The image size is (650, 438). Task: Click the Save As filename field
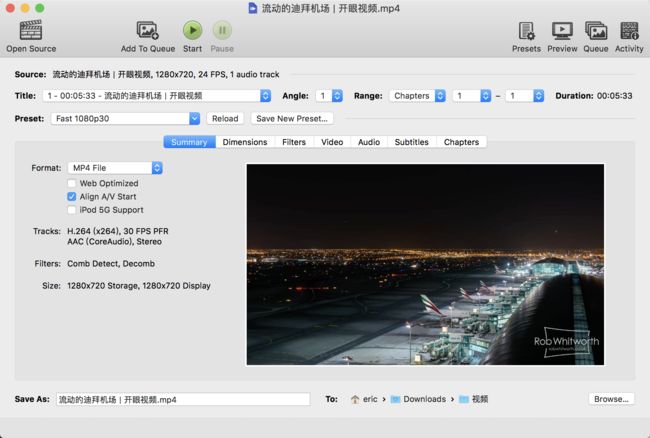tap(183, 399)
